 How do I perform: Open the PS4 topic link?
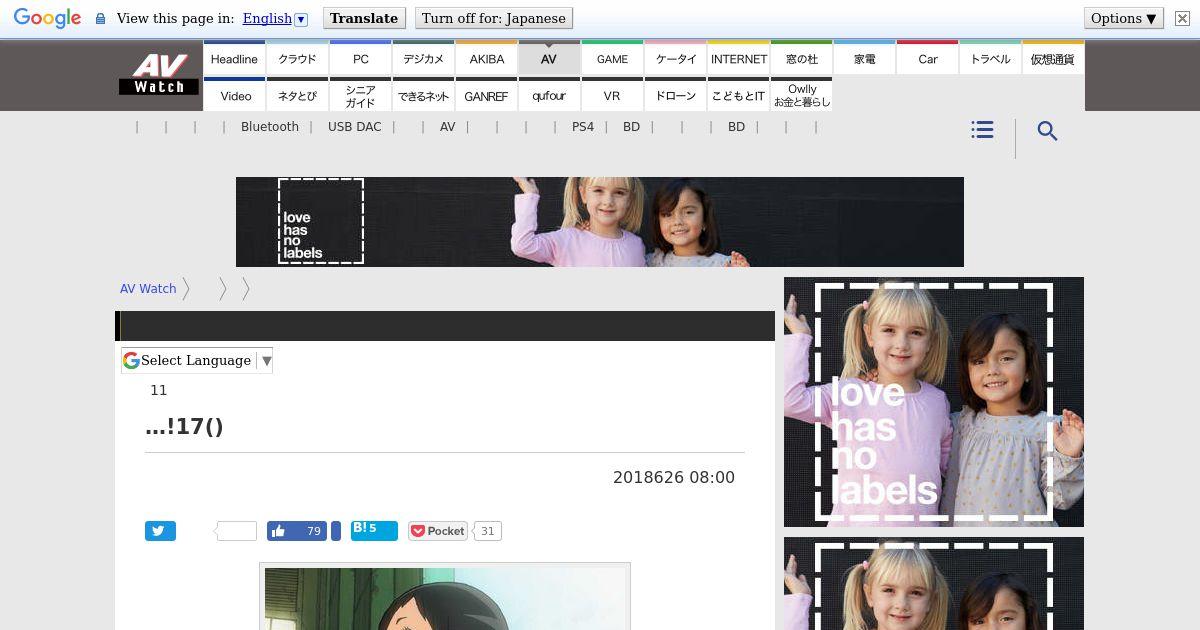(x=583, y=127)
